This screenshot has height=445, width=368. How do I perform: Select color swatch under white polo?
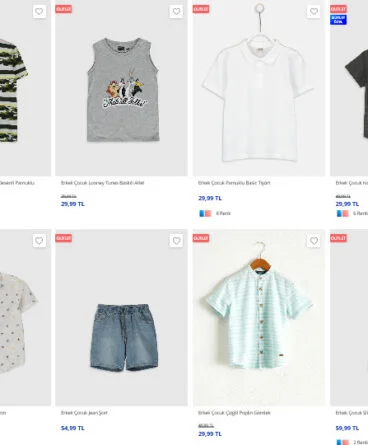tap(205, 213)
